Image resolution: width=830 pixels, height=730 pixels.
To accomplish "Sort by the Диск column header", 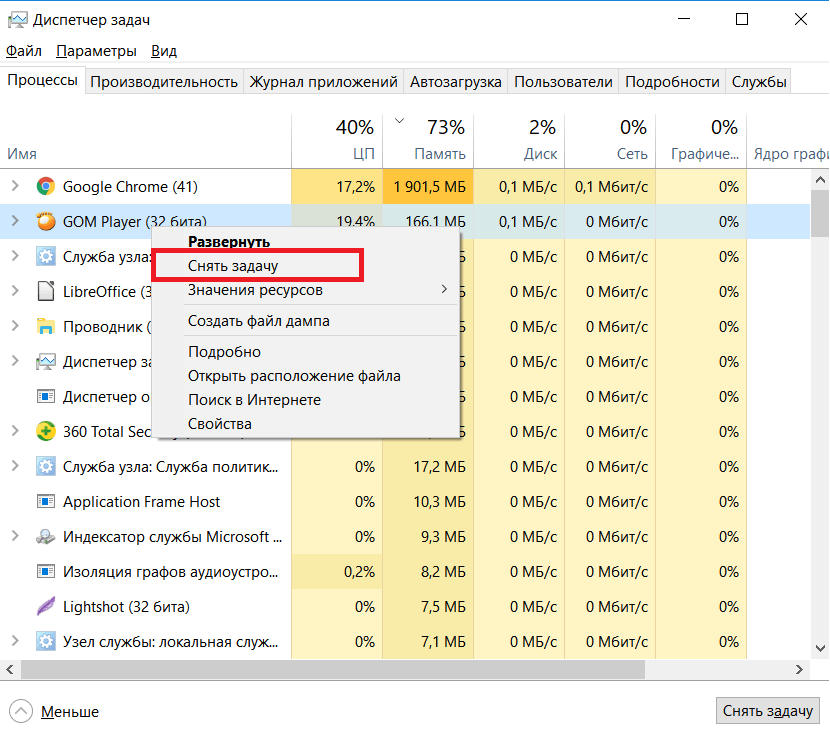I will coord(519,141).
